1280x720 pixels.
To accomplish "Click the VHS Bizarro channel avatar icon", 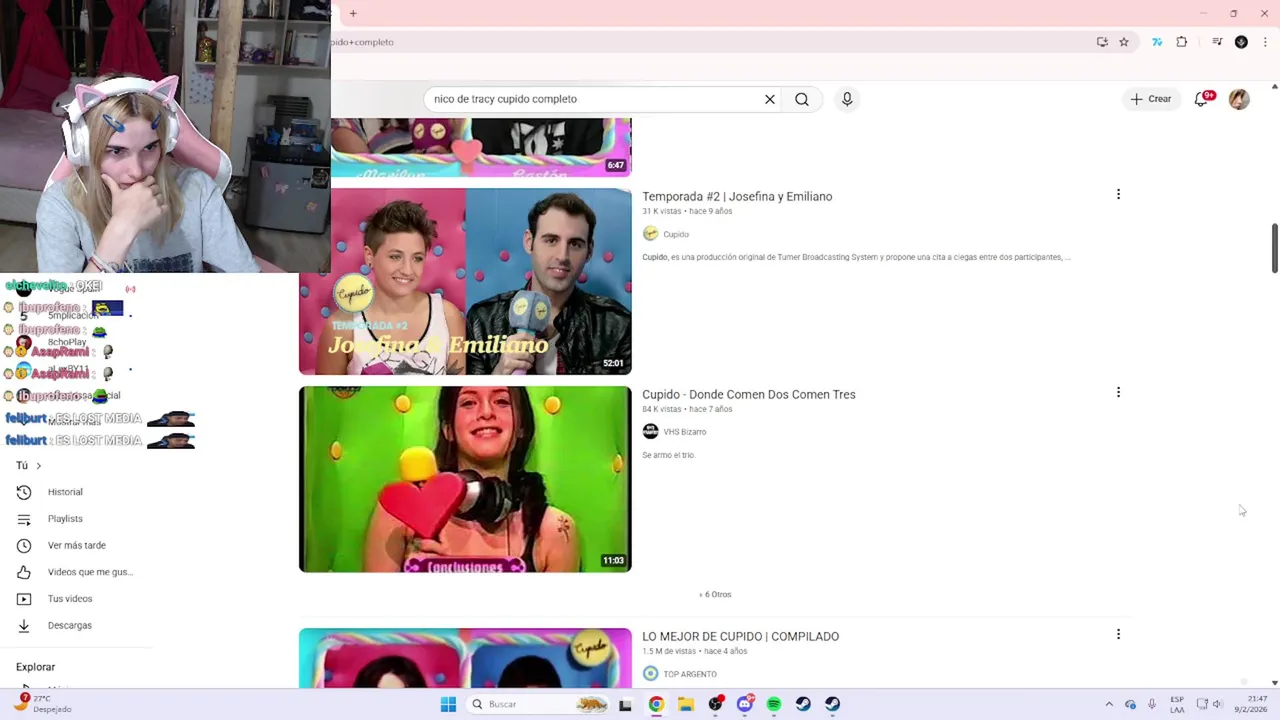I will [x=650, y=432].
